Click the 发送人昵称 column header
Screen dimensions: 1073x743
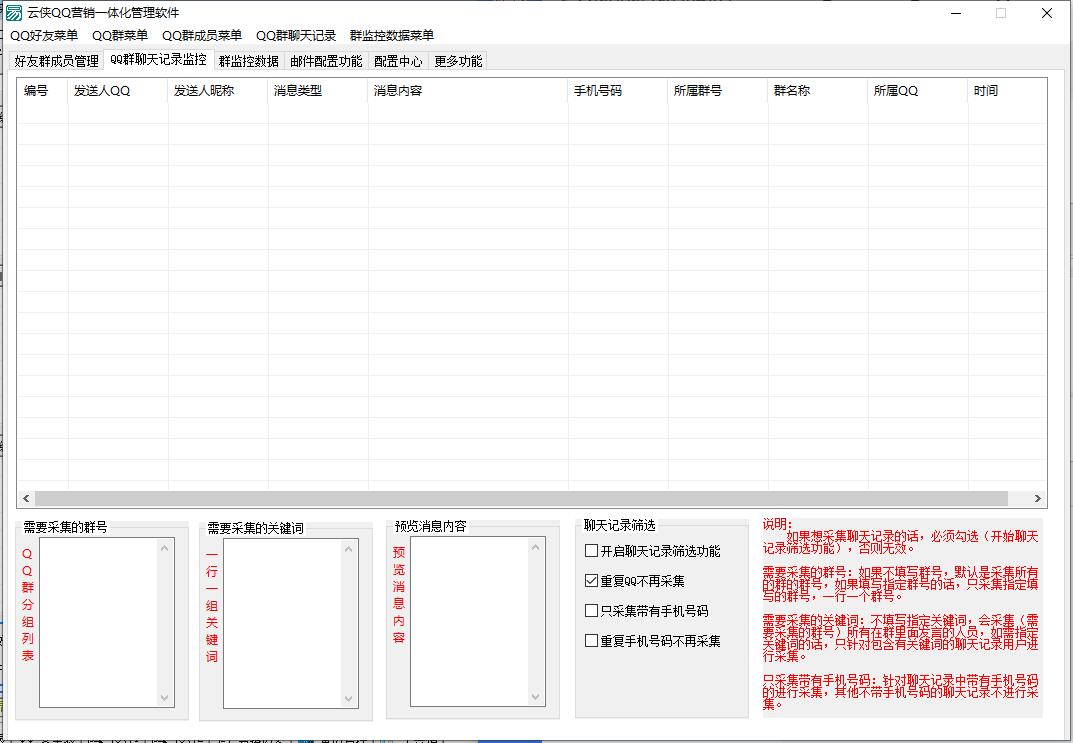click(x=218, y=90)
